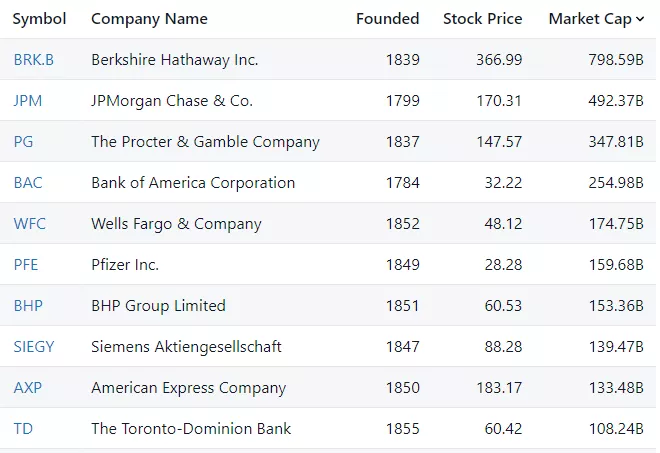Click The Toronto-Dominion Bank name cell
660x453 pixels.
191,429
